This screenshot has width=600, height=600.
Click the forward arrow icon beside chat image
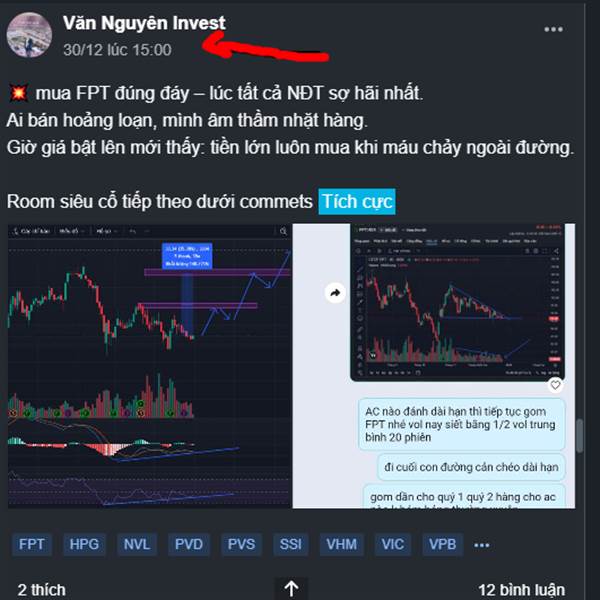(335, 293)
